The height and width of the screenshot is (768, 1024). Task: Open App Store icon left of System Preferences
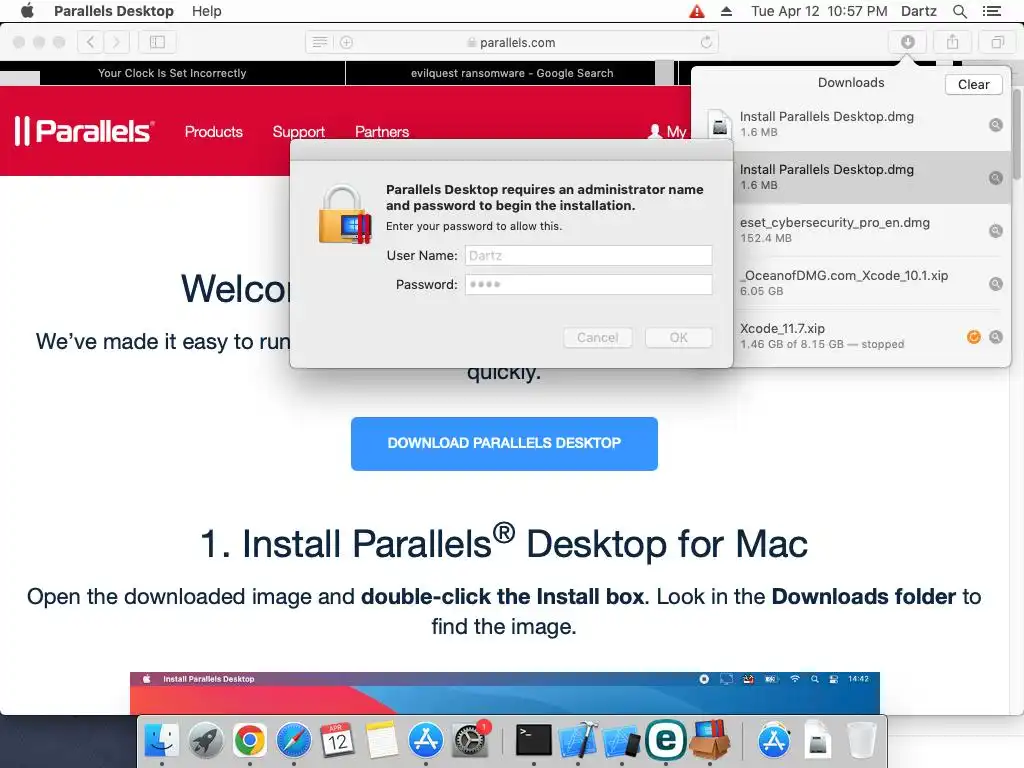click(426, 741)
